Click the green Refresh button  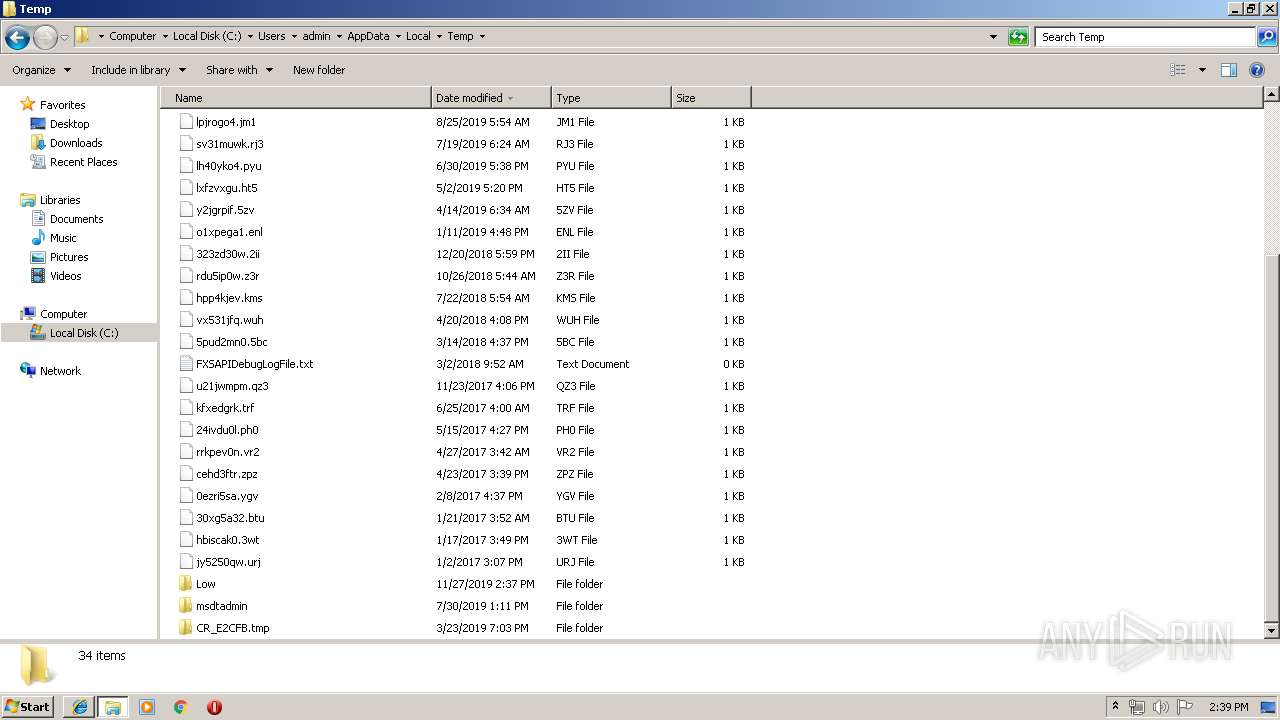[1018, 37]
